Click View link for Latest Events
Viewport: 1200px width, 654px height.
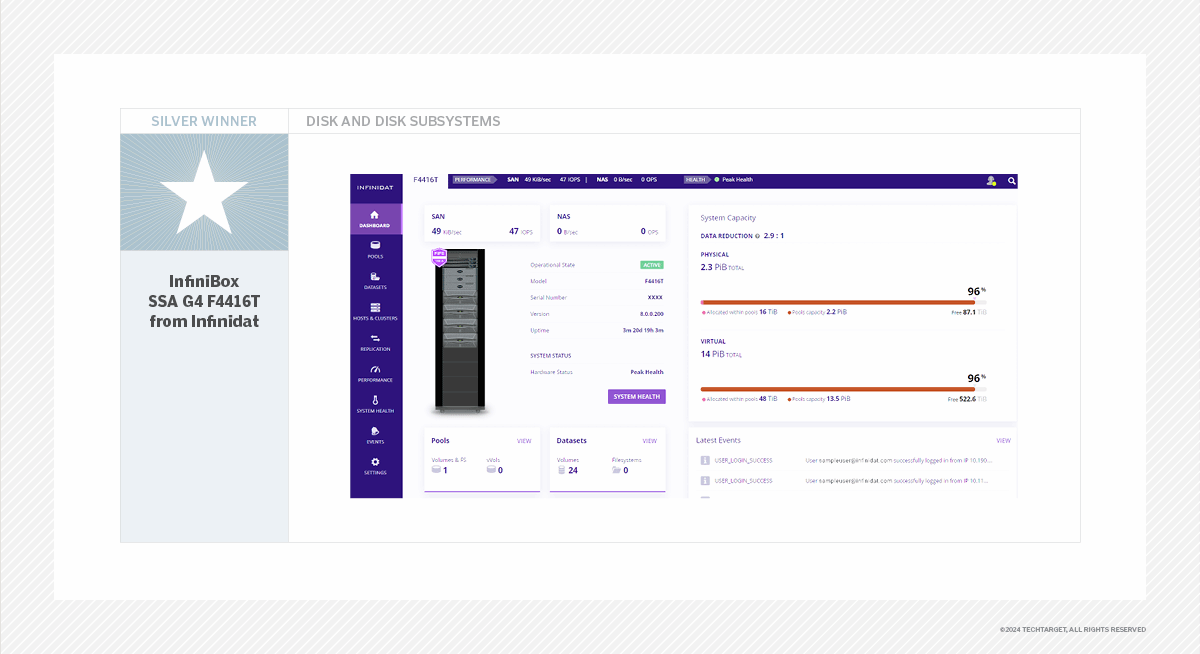tap(1003, 440)
